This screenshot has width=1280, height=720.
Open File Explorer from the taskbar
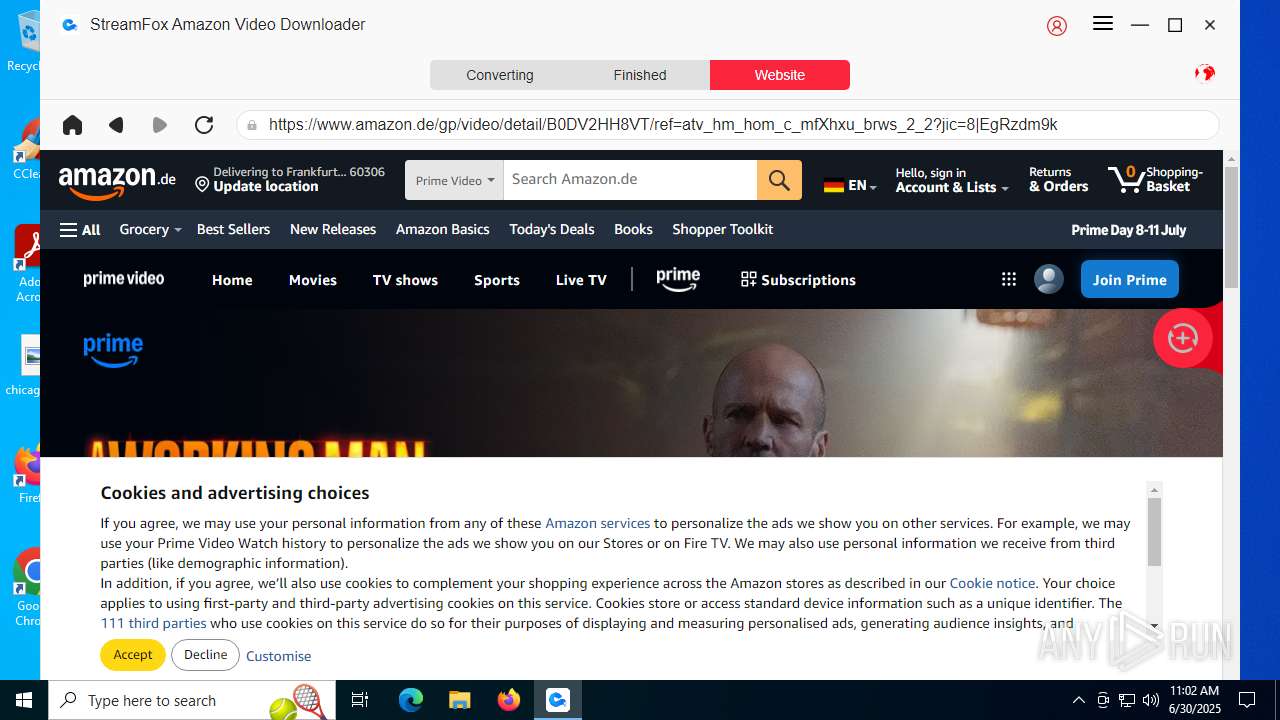[x=459, y=700]
